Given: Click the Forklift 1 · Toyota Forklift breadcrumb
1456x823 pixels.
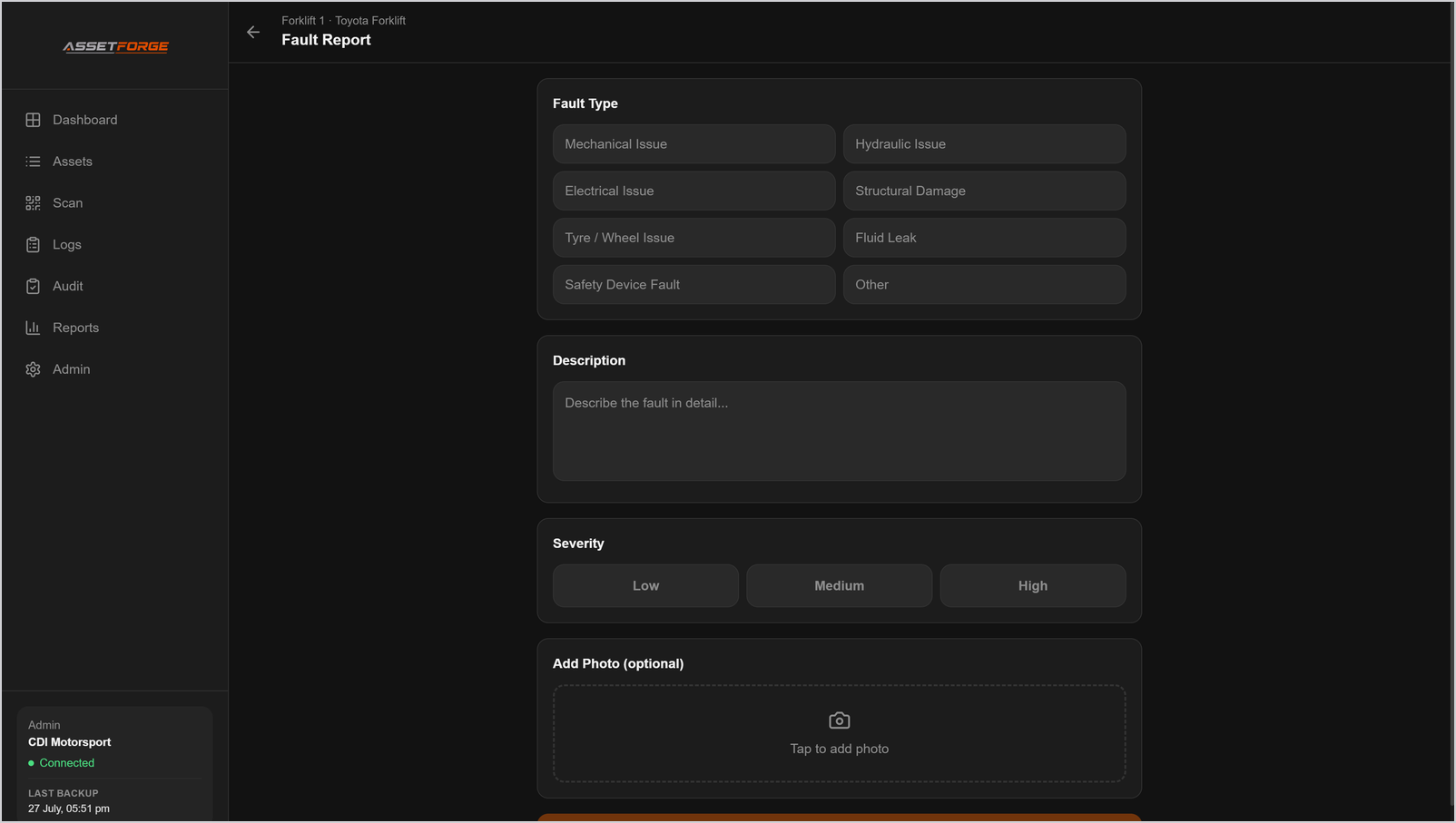Looking at the screenshot, I should click(x=344, y=20).
